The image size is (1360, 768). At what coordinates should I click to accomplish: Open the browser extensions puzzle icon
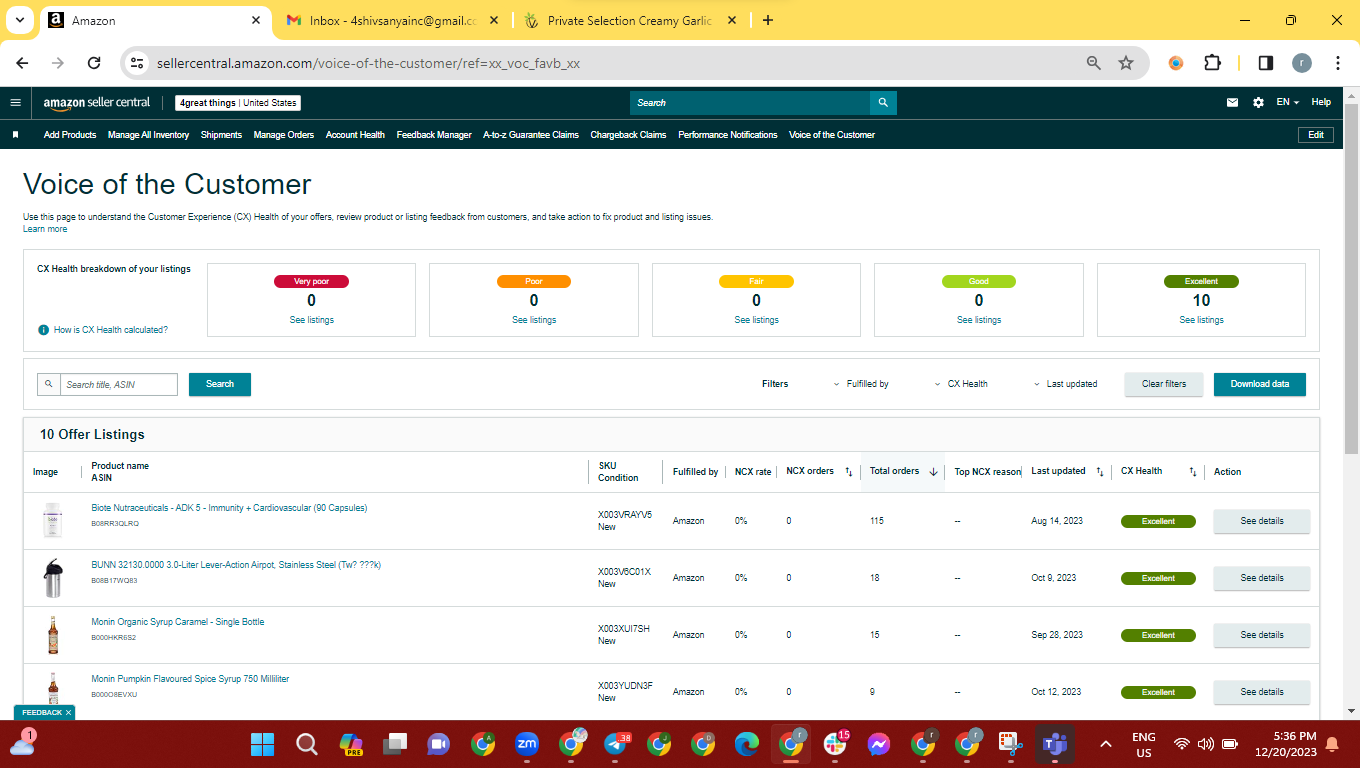pyautogui.click(x=1212, y=62)
